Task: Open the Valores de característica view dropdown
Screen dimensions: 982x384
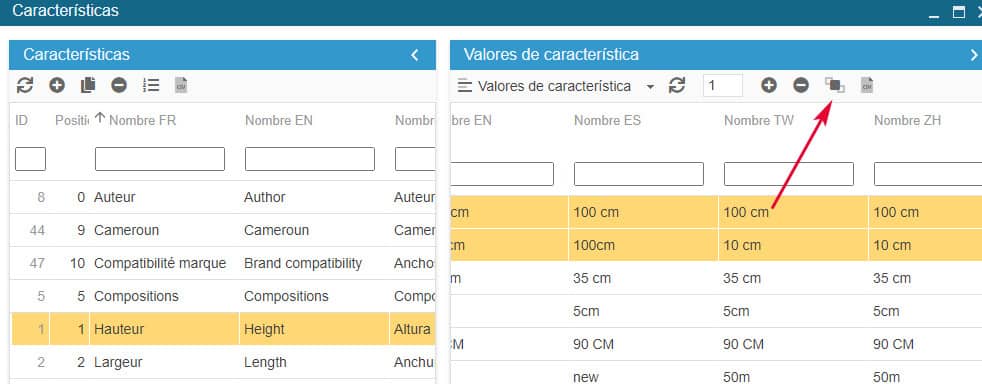Action: click(556, 86)
